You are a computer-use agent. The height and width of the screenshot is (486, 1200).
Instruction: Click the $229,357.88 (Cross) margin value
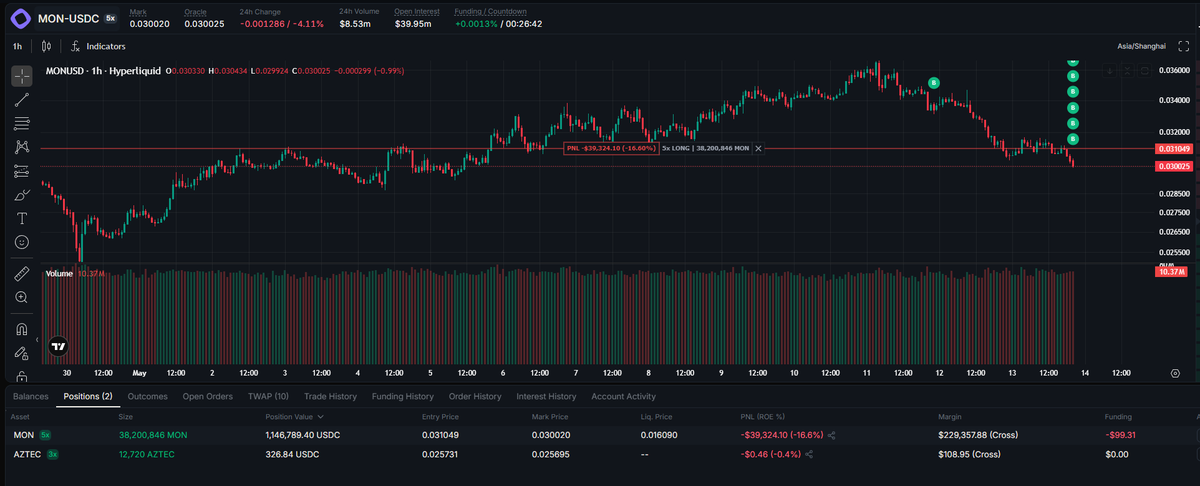(x=978, y=435)
